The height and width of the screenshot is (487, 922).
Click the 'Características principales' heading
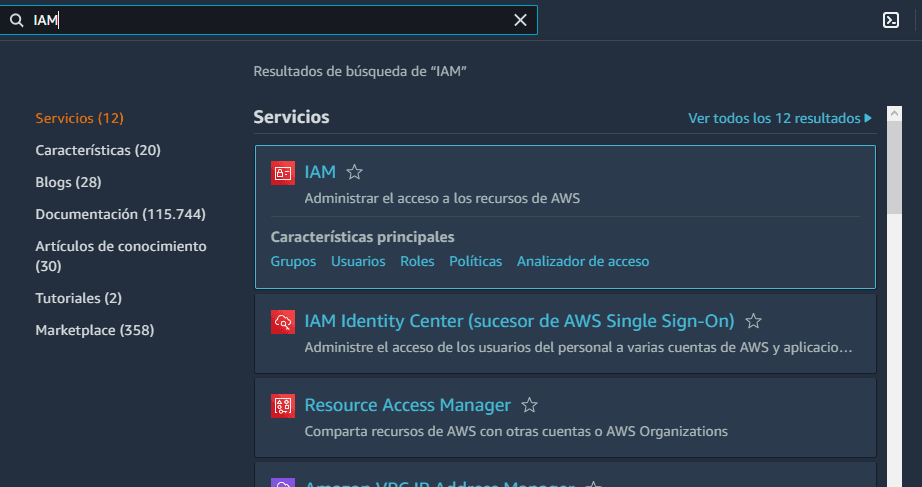tap(362, 237)
